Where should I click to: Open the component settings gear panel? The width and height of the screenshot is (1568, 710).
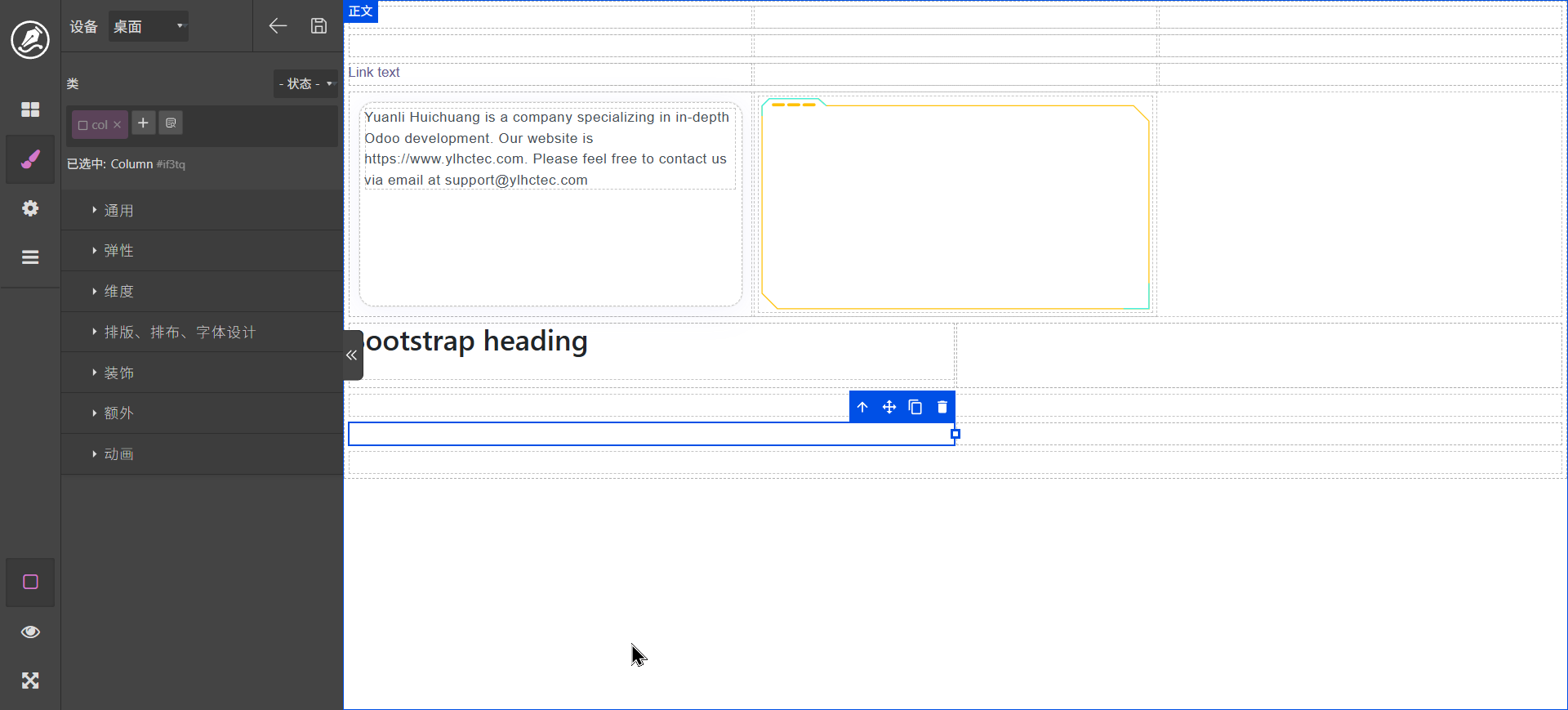click(30, 208)
